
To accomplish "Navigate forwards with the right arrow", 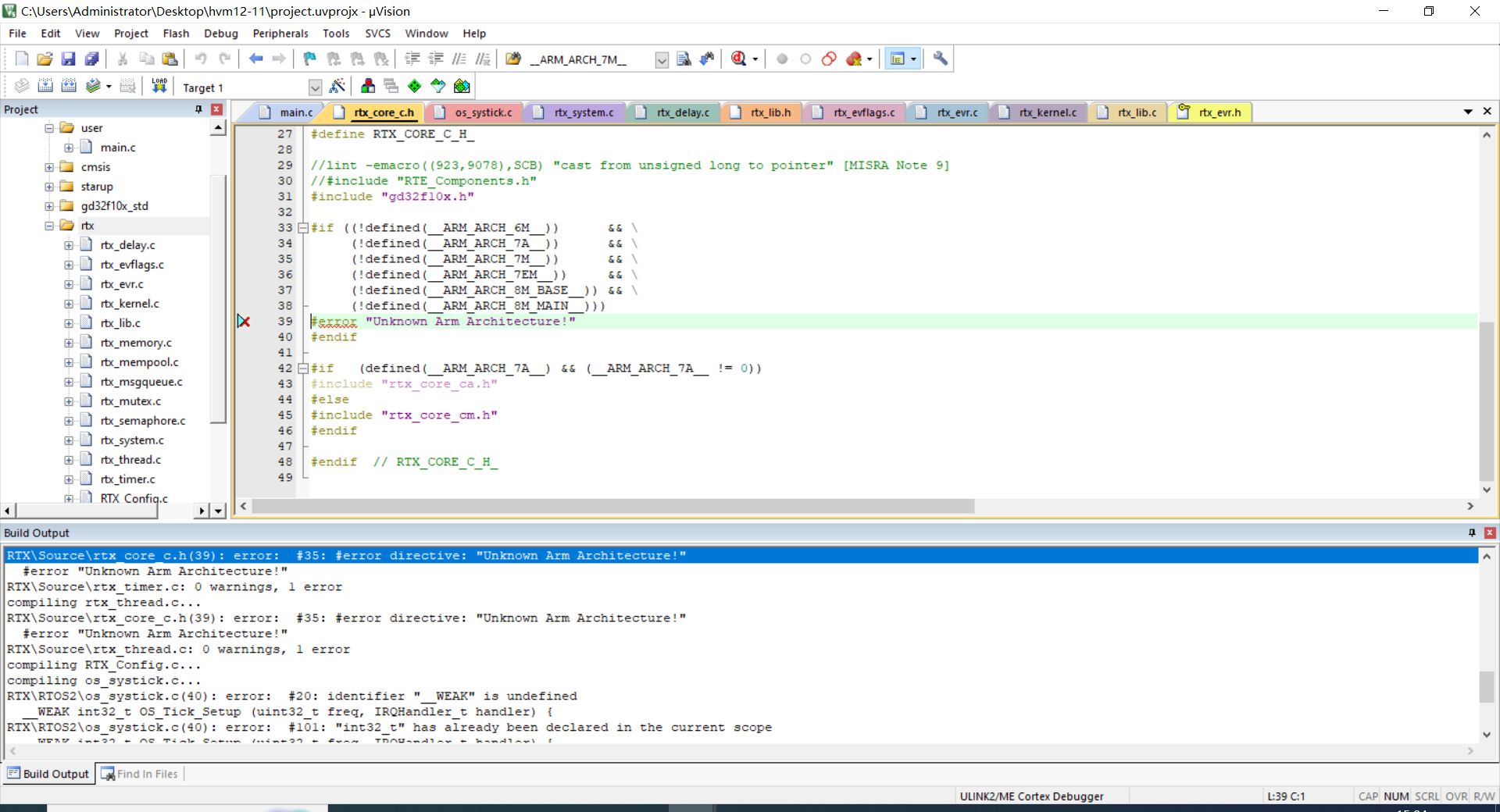I will tap(279, 59).
